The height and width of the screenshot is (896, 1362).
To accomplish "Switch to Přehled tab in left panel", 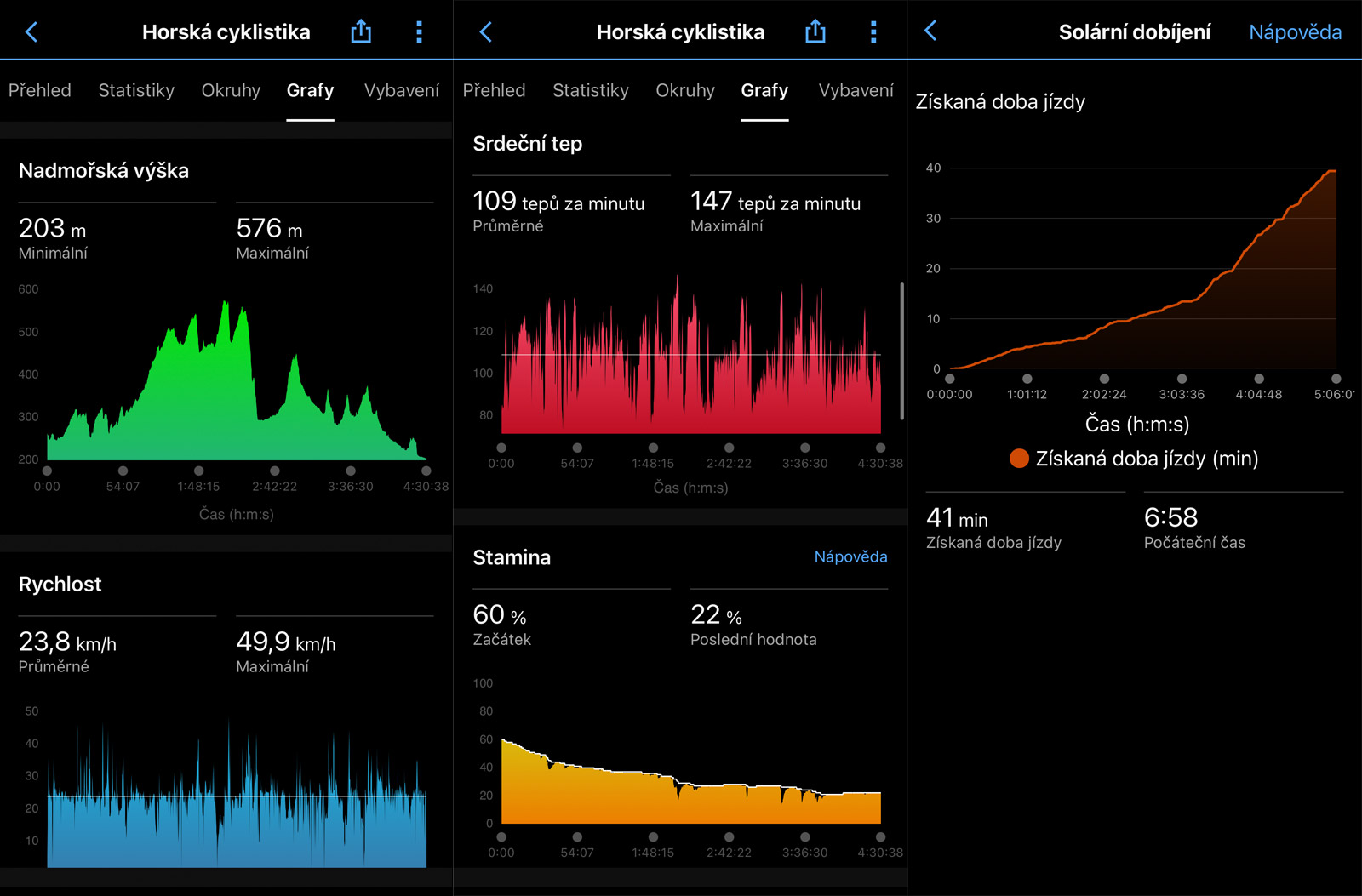I will pos(40,90).
